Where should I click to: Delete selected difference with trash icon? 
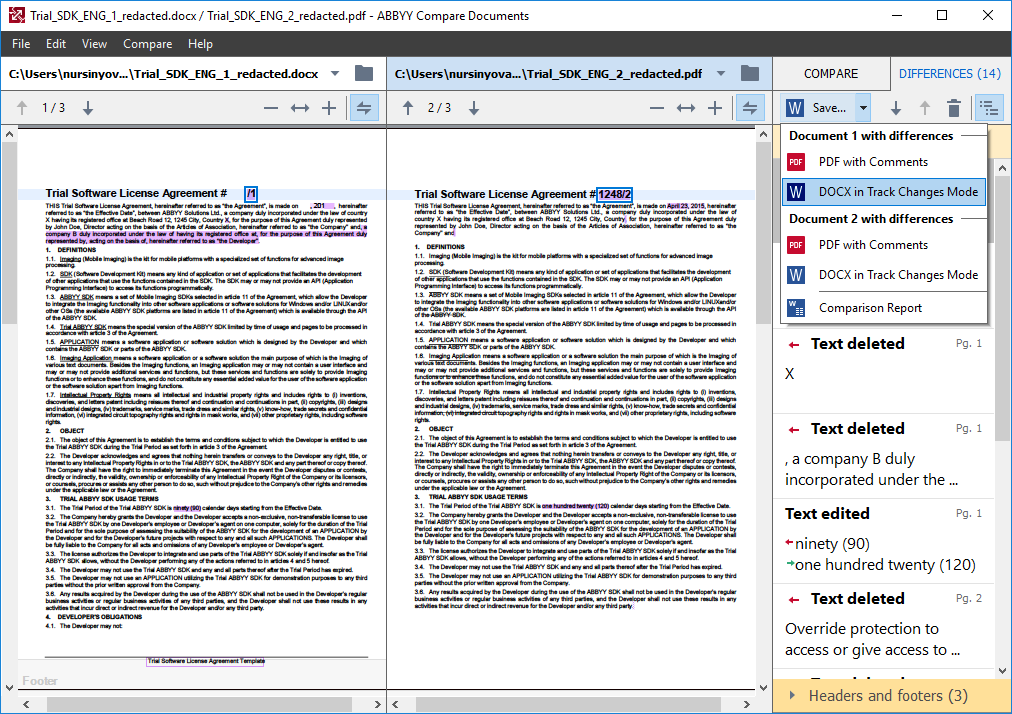pos(954,108)
